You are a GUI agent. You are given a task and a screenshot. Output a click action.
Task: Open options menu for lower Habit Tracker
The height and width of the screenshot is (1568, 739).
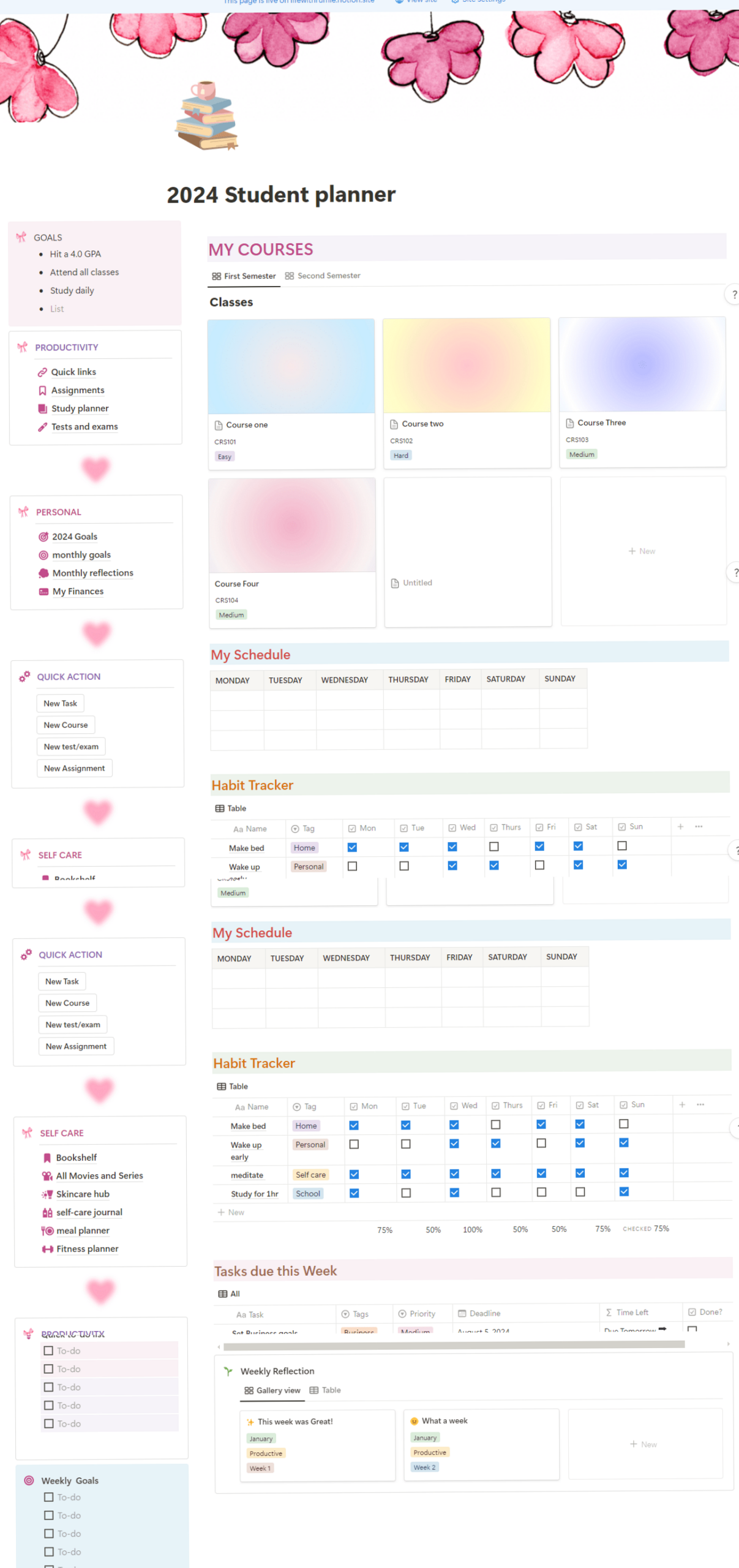[700, 1104]
